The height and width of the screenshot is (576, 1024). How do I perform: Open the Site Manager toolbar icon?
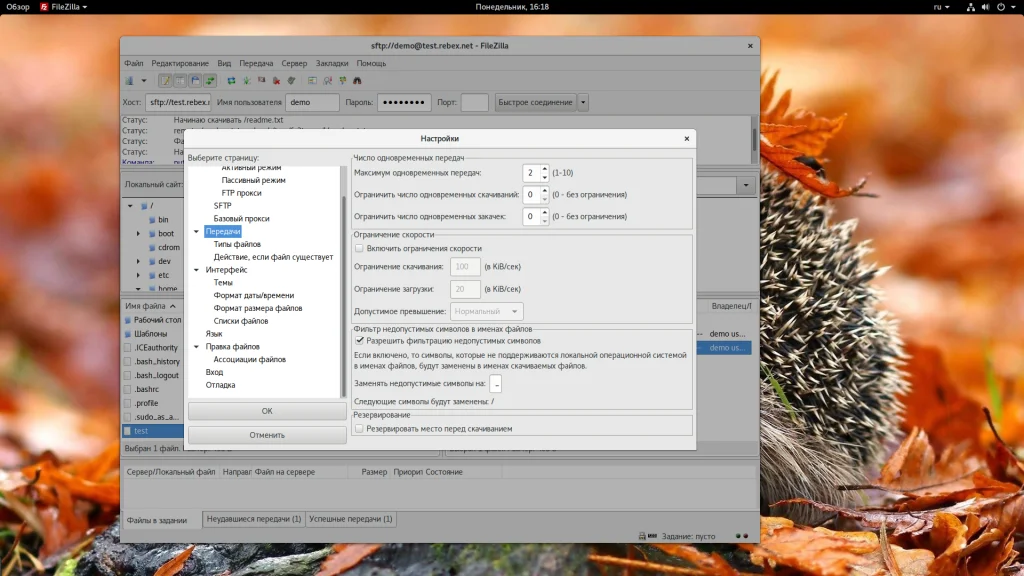click(130, 80)
